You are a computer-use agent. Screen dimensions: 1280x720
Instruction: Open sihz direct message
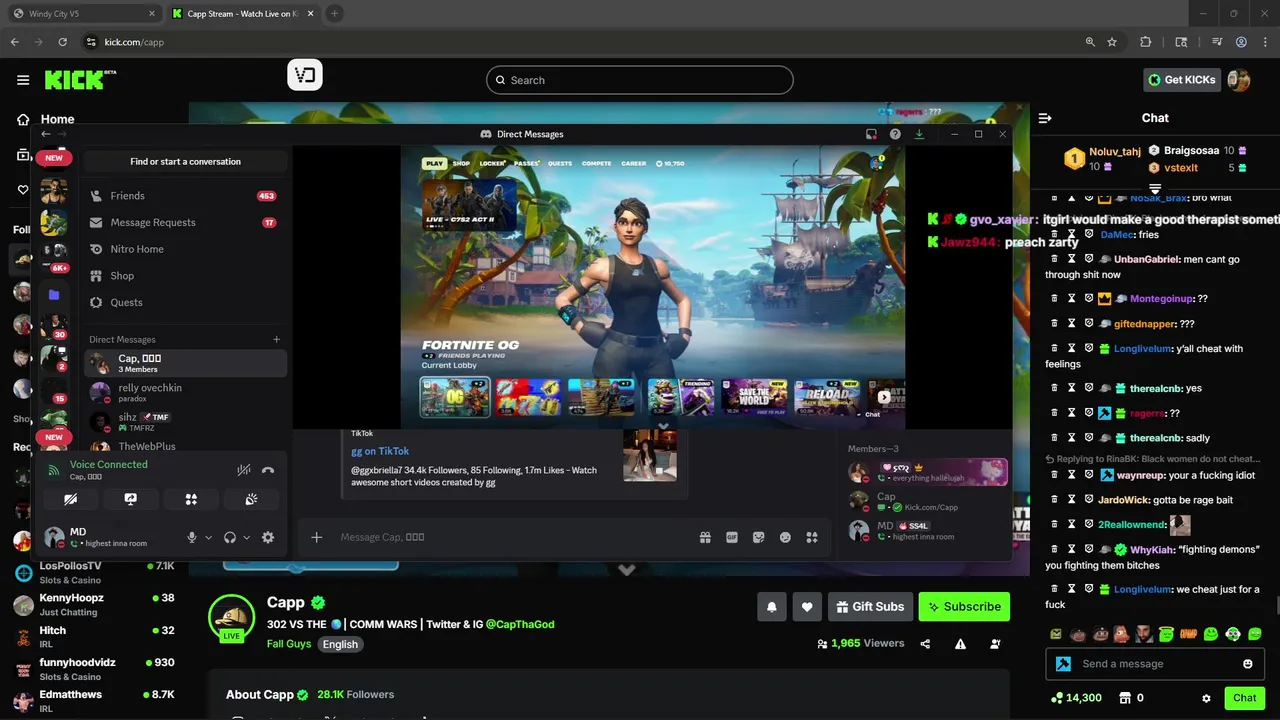click(185, 421)
